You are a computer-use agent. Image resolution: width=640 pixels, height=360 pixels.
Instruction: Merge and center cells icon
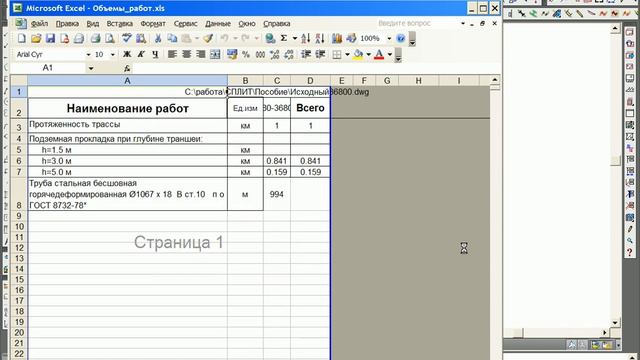click(x=215, y=54)
